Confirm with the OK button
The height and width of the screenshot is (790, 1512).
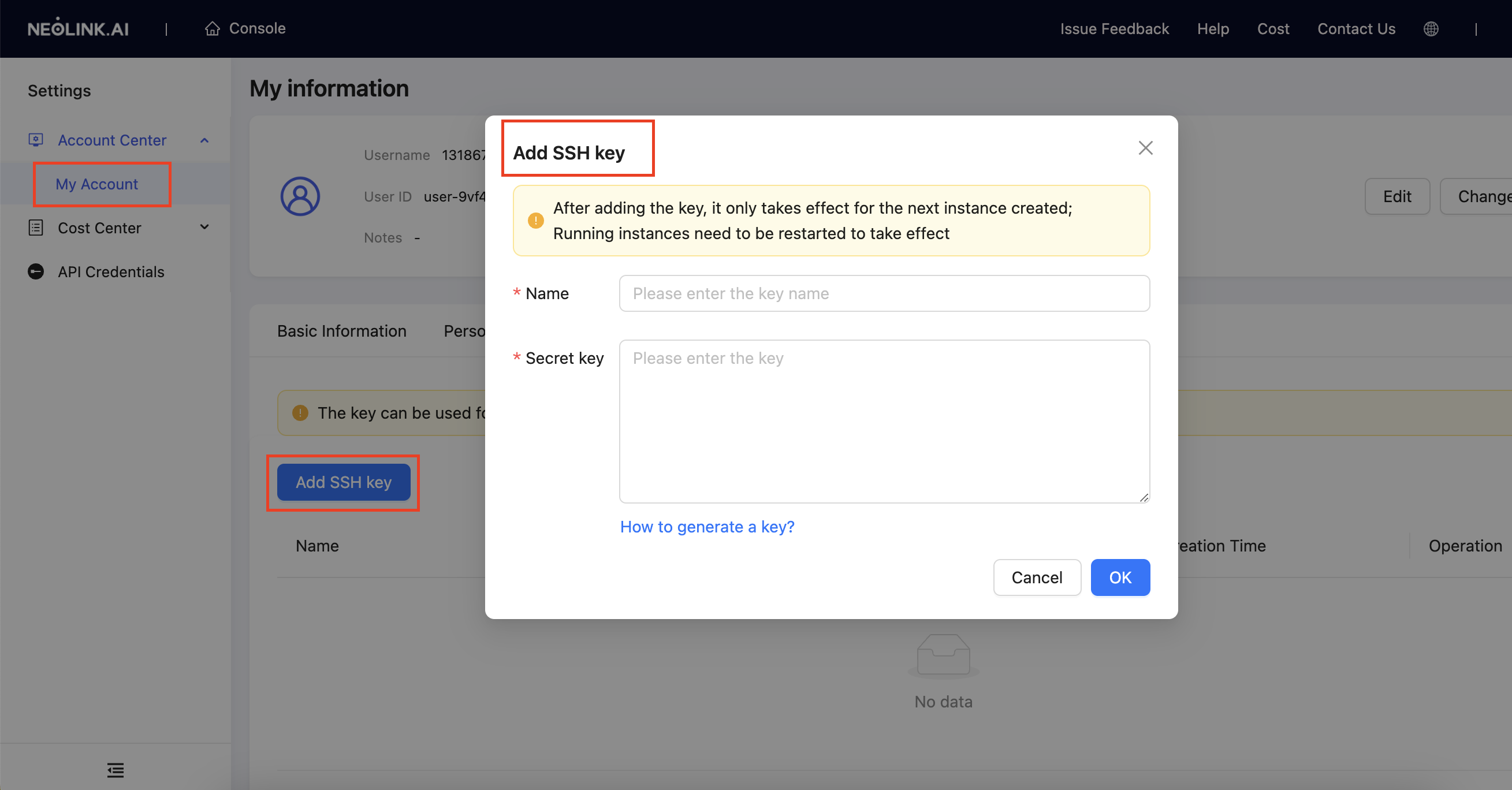coord(1120,577)
